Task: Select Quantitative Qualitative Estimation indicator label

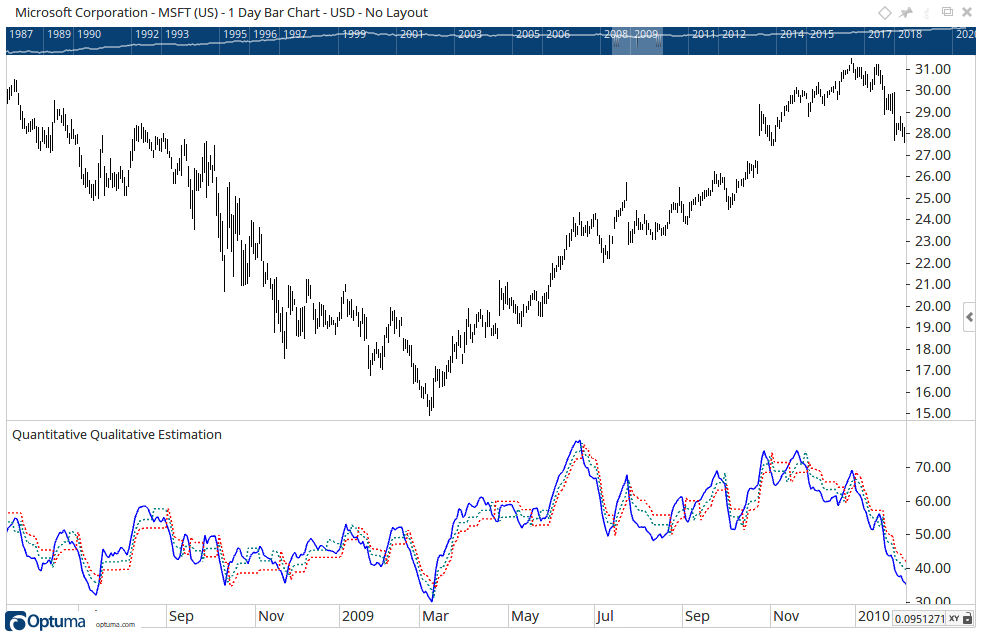Action: coord(117,435)
